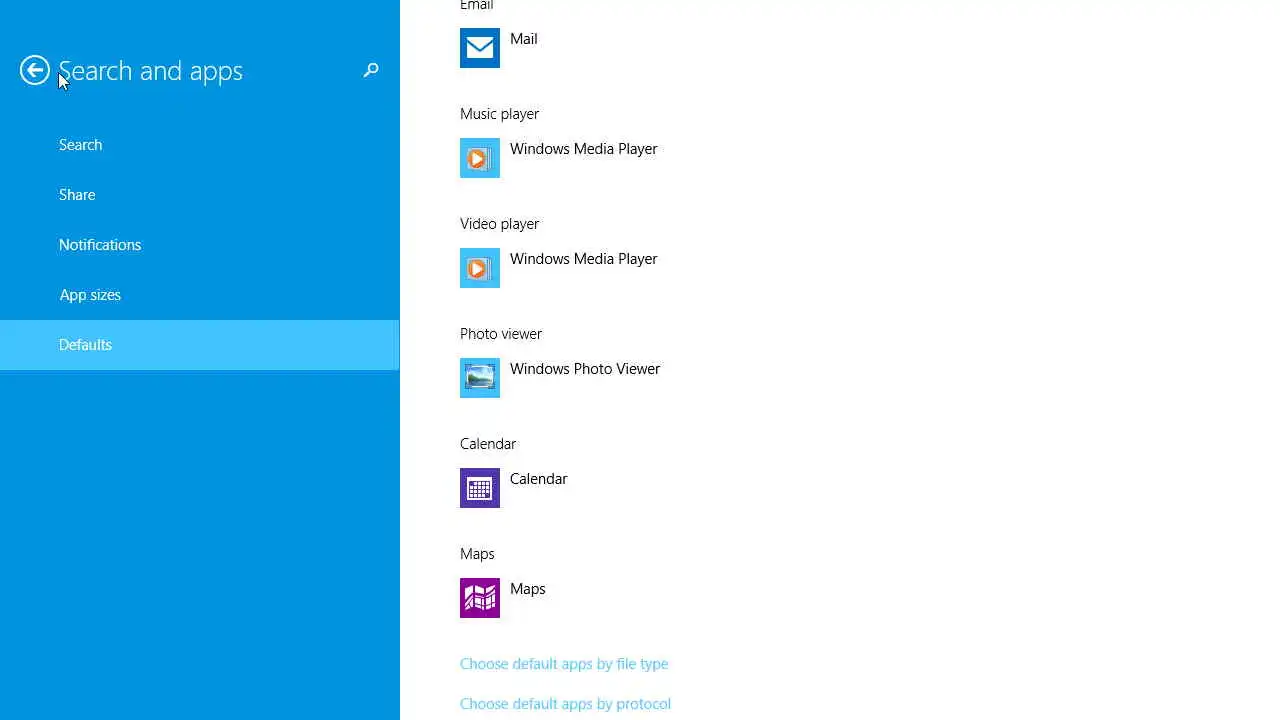Open the App sizes section
1280x720 pixels.
tap(200, 295)
